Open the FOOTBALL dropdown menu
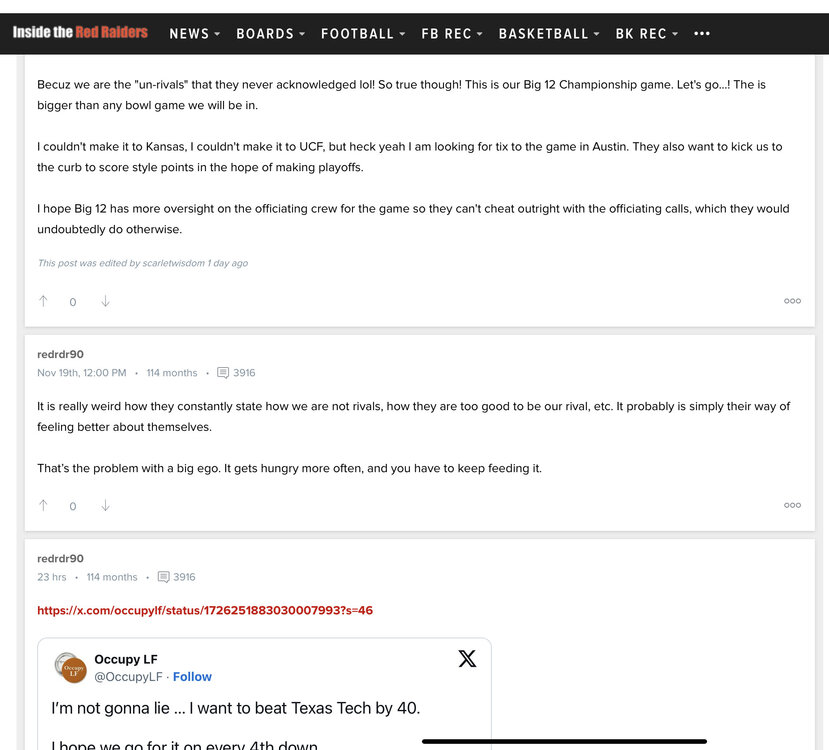The width and height of the screenshot is (829, 750). pos(363,34)
